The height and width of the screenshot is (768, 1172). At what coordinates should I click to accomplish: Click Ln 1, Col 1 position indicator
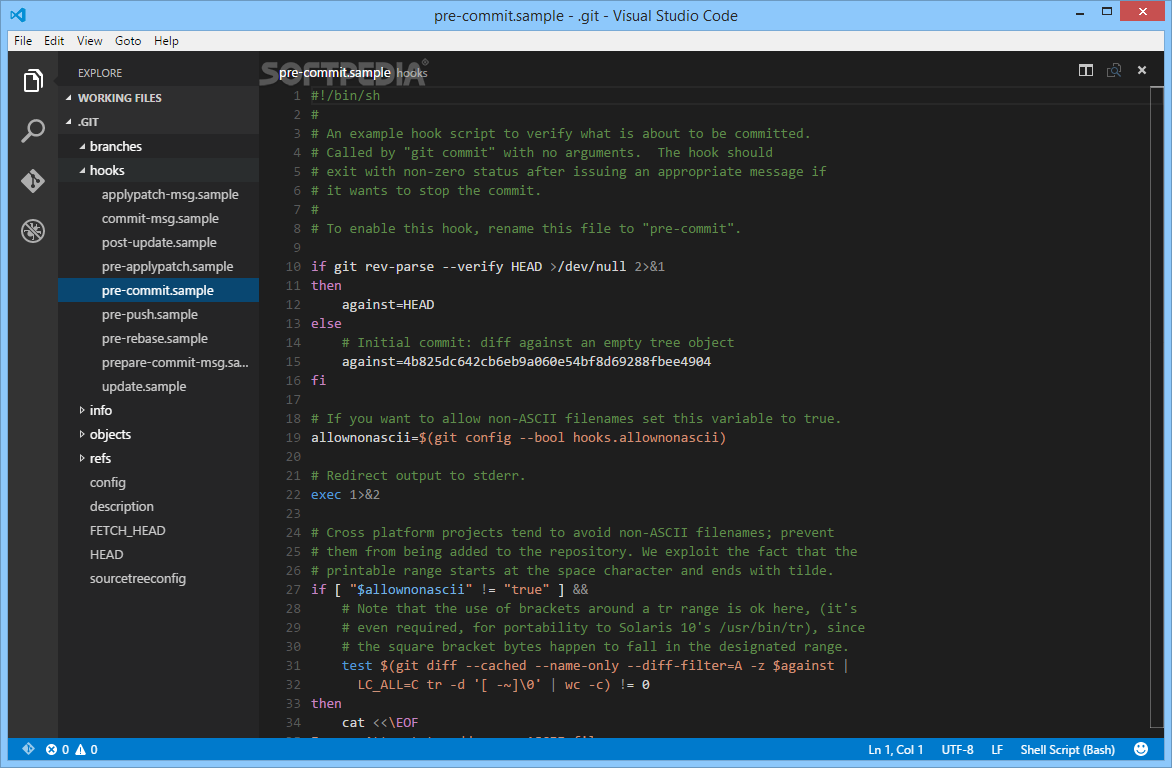pyautogui.click(x=895, y=749)
